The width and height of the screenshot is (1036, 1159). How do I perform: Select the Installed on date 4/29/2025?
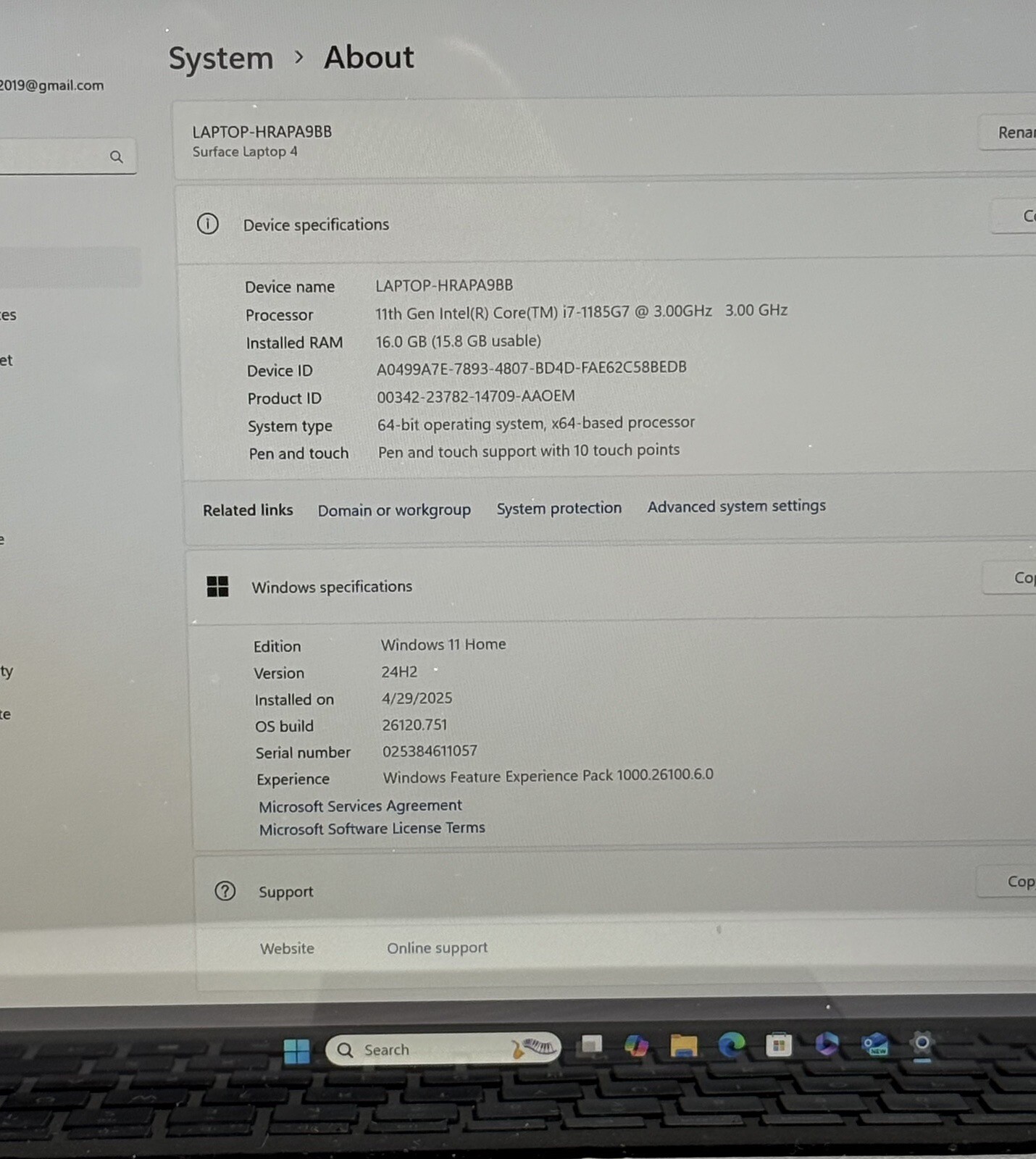(x=417, y=698)
